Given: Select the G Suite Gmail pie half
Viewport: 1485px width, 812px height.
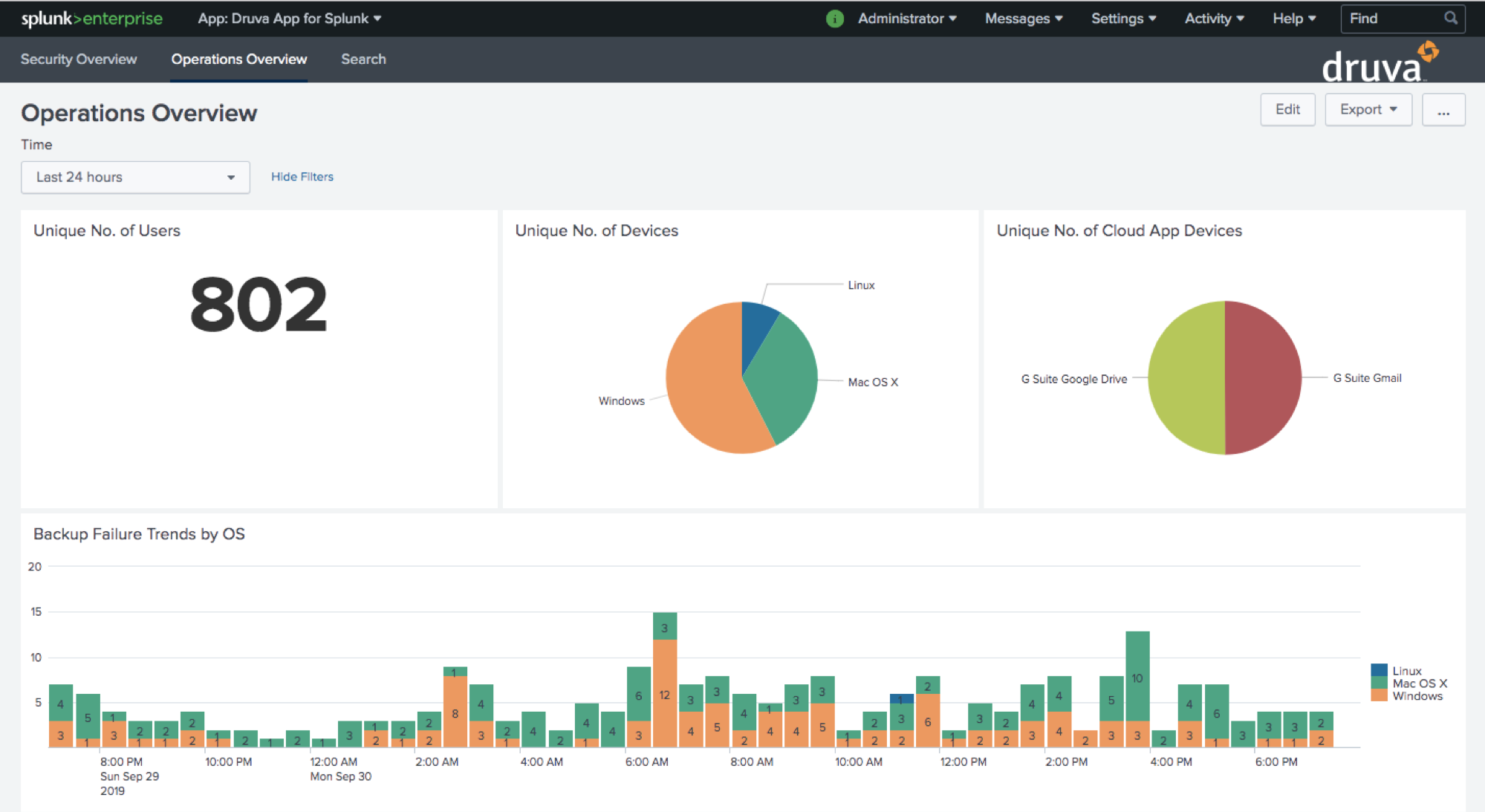Looking at the screenshot, I should (x=1263, y=377).
